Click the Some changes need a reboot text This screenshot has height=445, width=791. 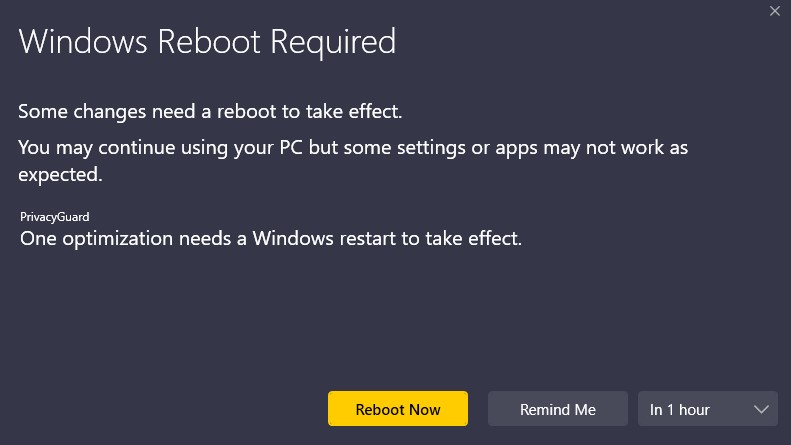[210, 112]
